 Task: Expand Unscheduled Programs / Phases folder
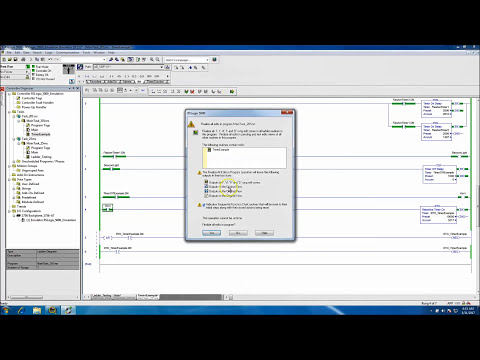[x=14, y=161]
